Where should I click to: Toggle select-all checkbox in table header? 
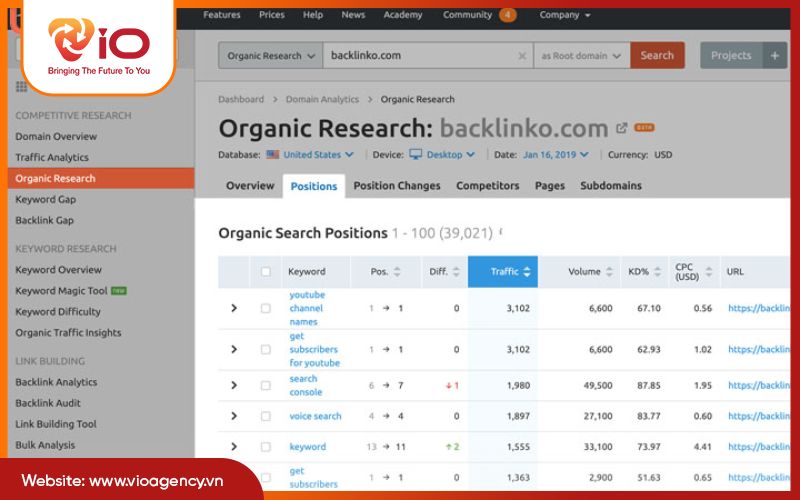(266, 272)
